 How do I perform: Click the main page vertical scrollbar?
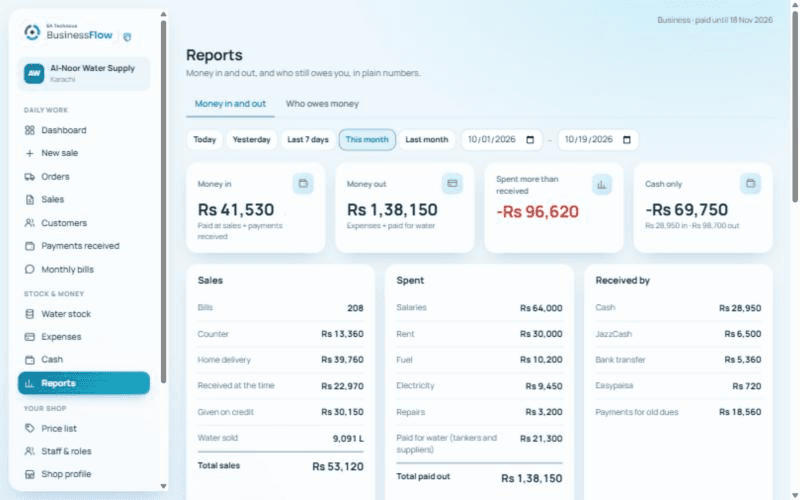(795, 107)
